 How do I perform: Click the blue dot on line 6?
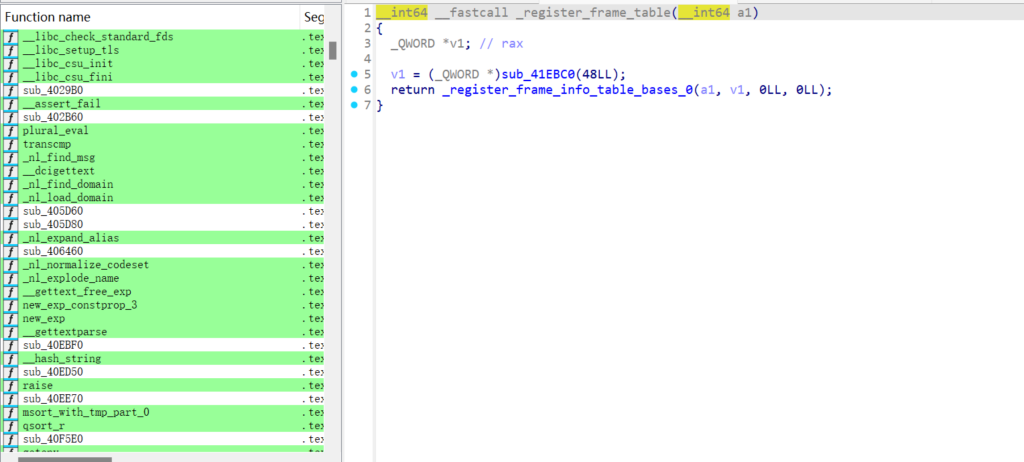tap(357, 90)
